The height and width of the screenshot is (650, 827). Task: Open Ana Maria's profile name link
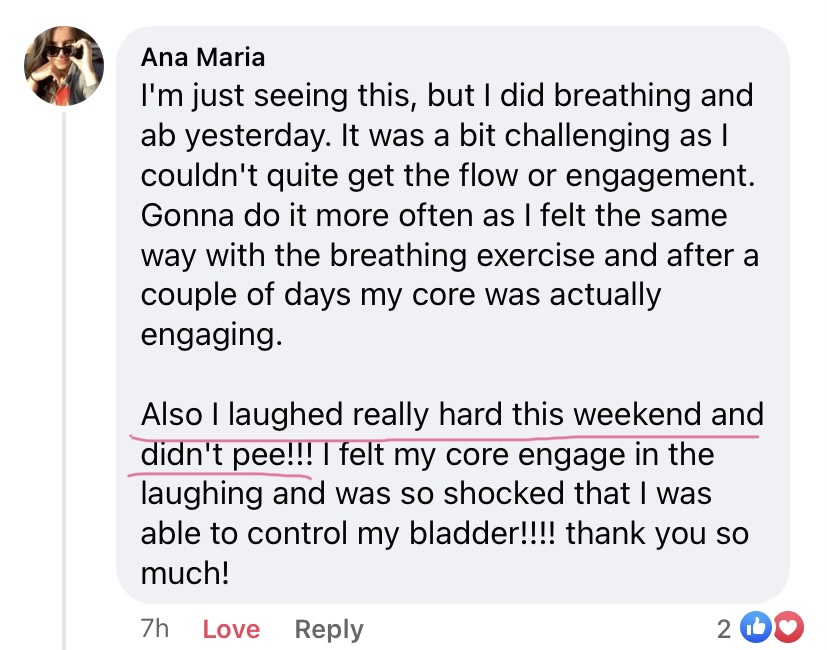click(x=203, y=57)
